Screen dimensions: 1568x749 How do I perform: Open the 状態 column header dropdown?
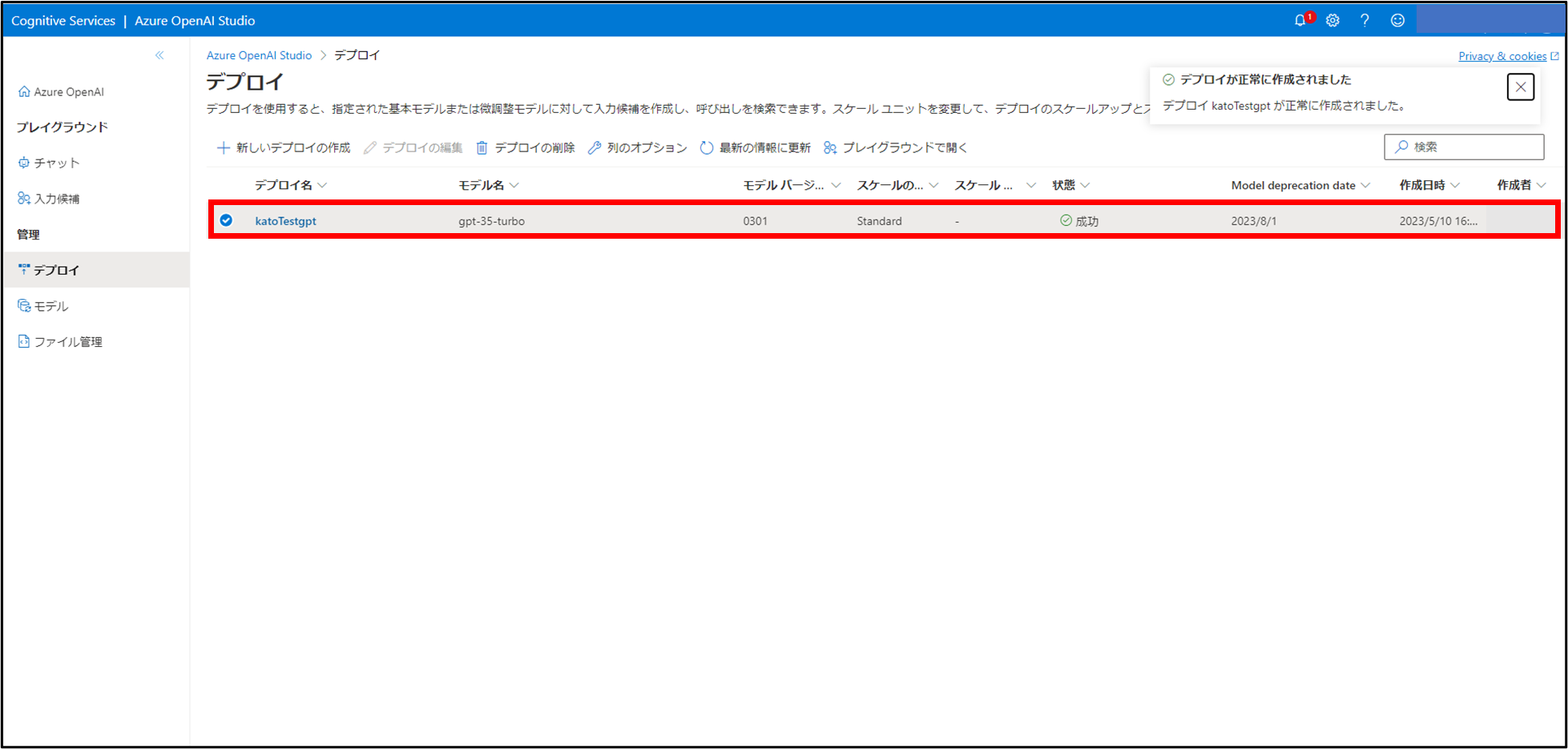[1085, 185]
